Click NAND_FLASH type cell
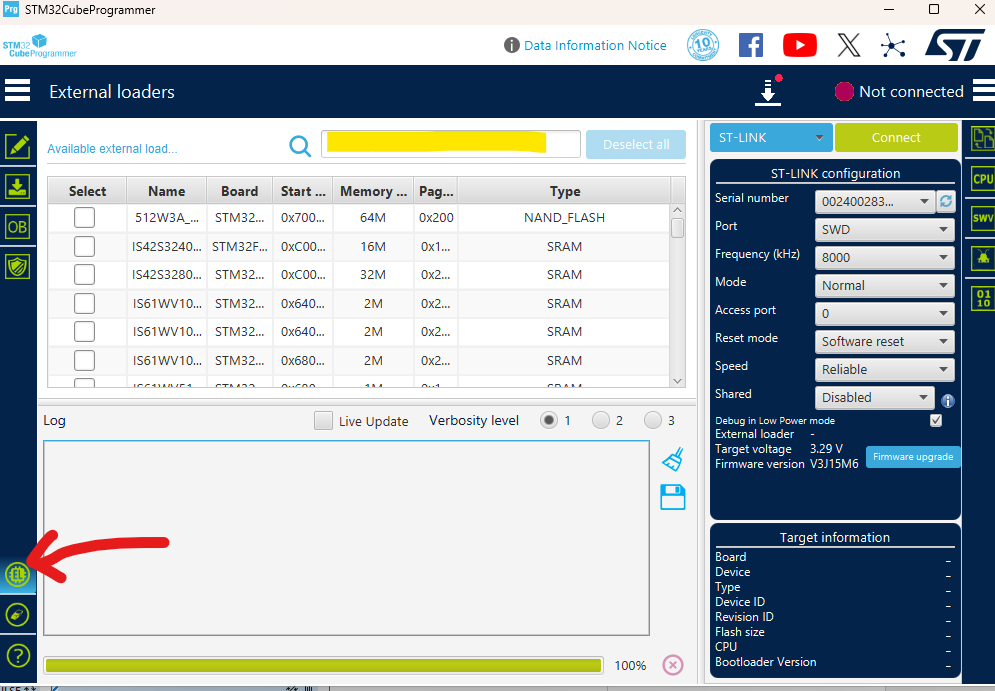 pyautogui.click(x=564, y=218)
